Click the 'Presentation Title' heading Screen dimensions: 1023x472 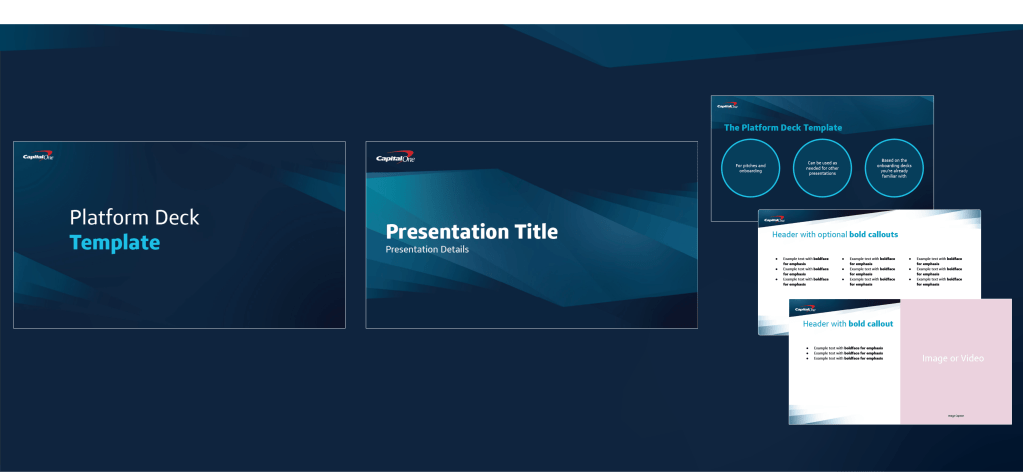point(471,232)
